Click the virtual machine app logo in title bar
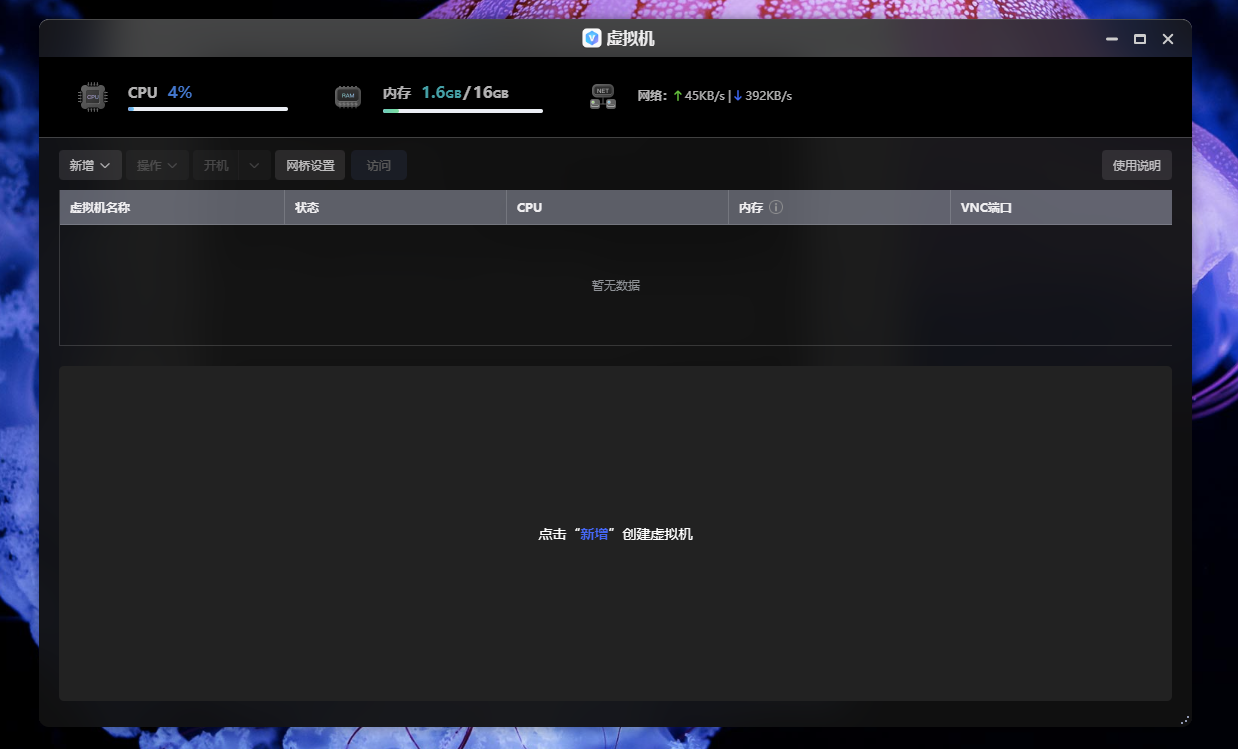 point(592,38)
